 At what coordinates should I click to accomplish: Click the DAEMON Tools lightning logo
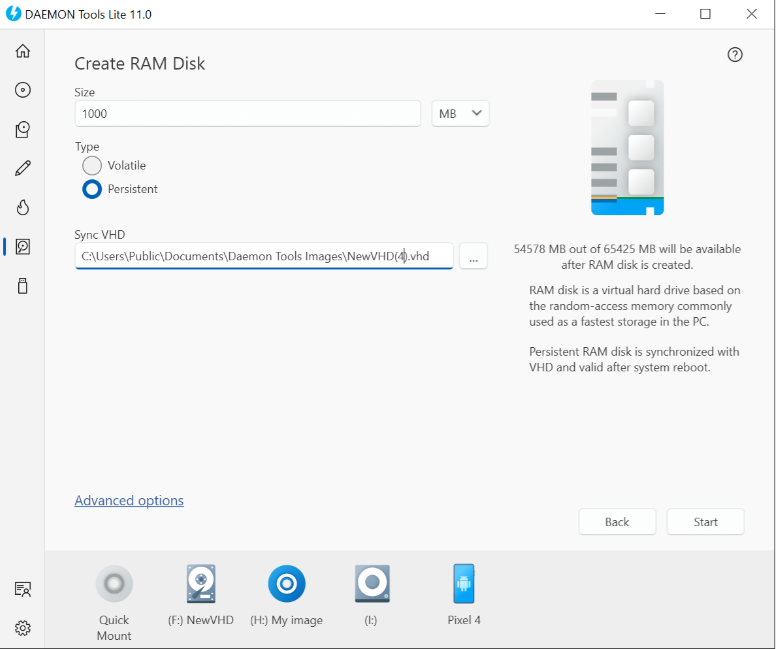(13, 14)
